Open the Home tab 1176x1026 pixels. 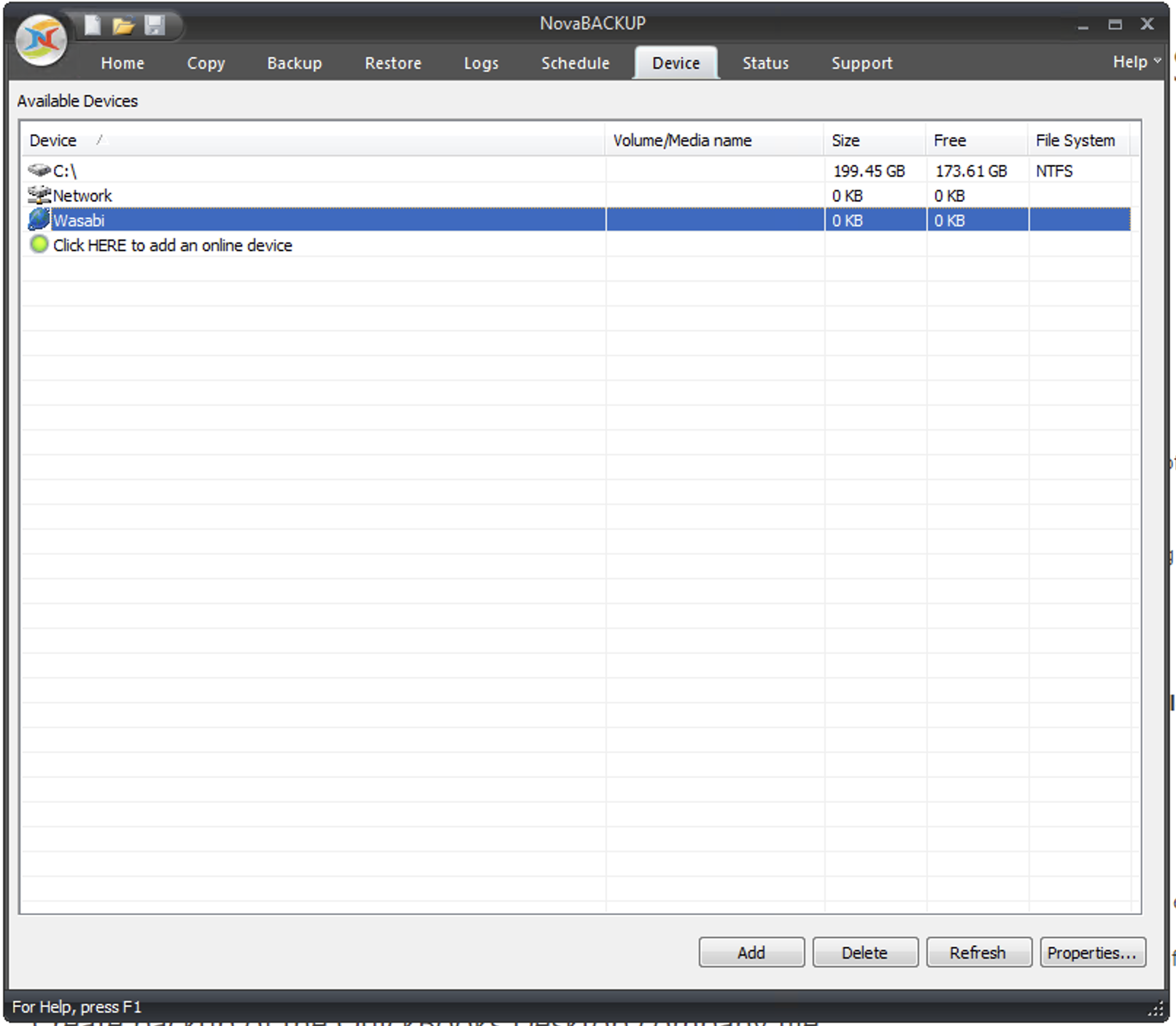[x=123, y=63]
